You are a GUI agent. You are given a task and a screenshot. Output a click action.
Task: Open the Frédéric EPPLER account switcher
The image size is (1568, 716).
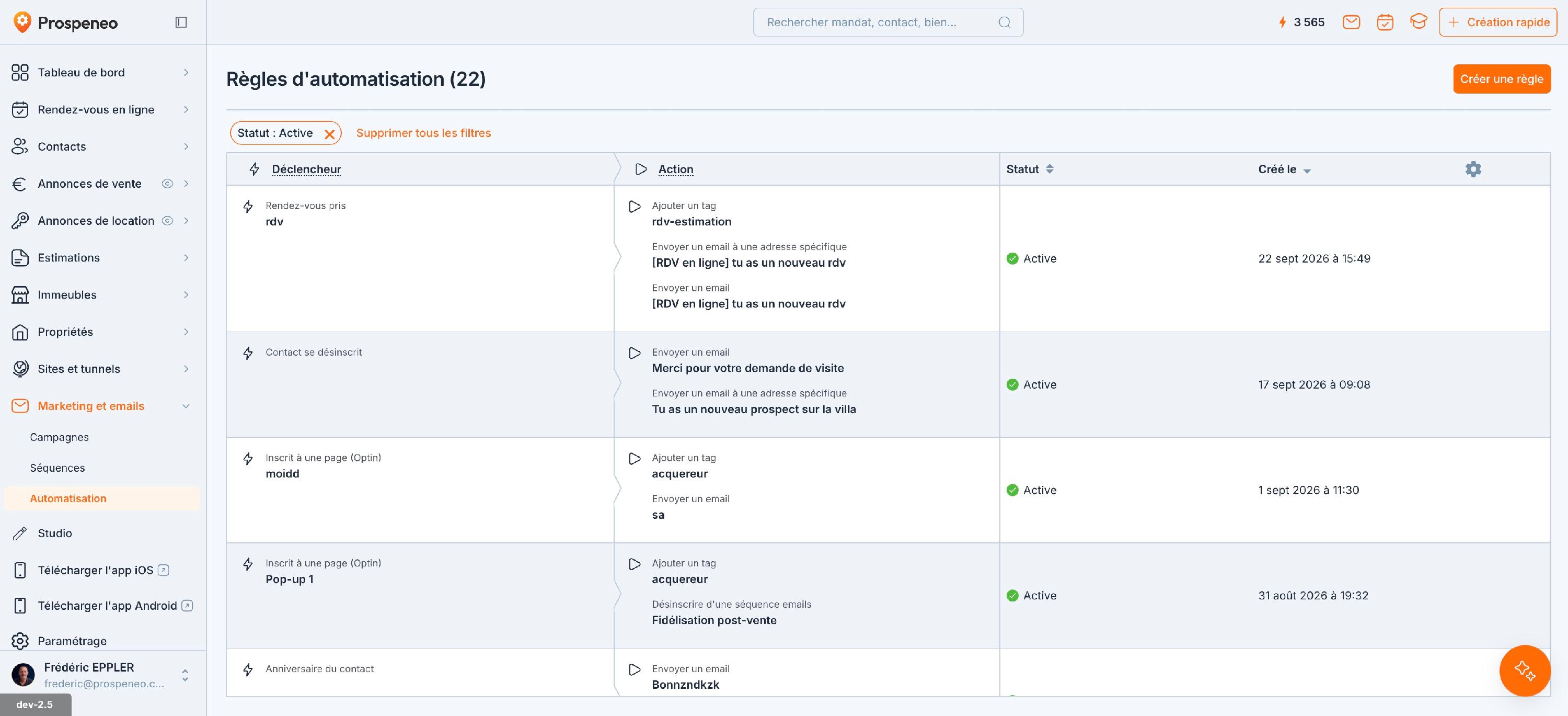tap(185, 675)
